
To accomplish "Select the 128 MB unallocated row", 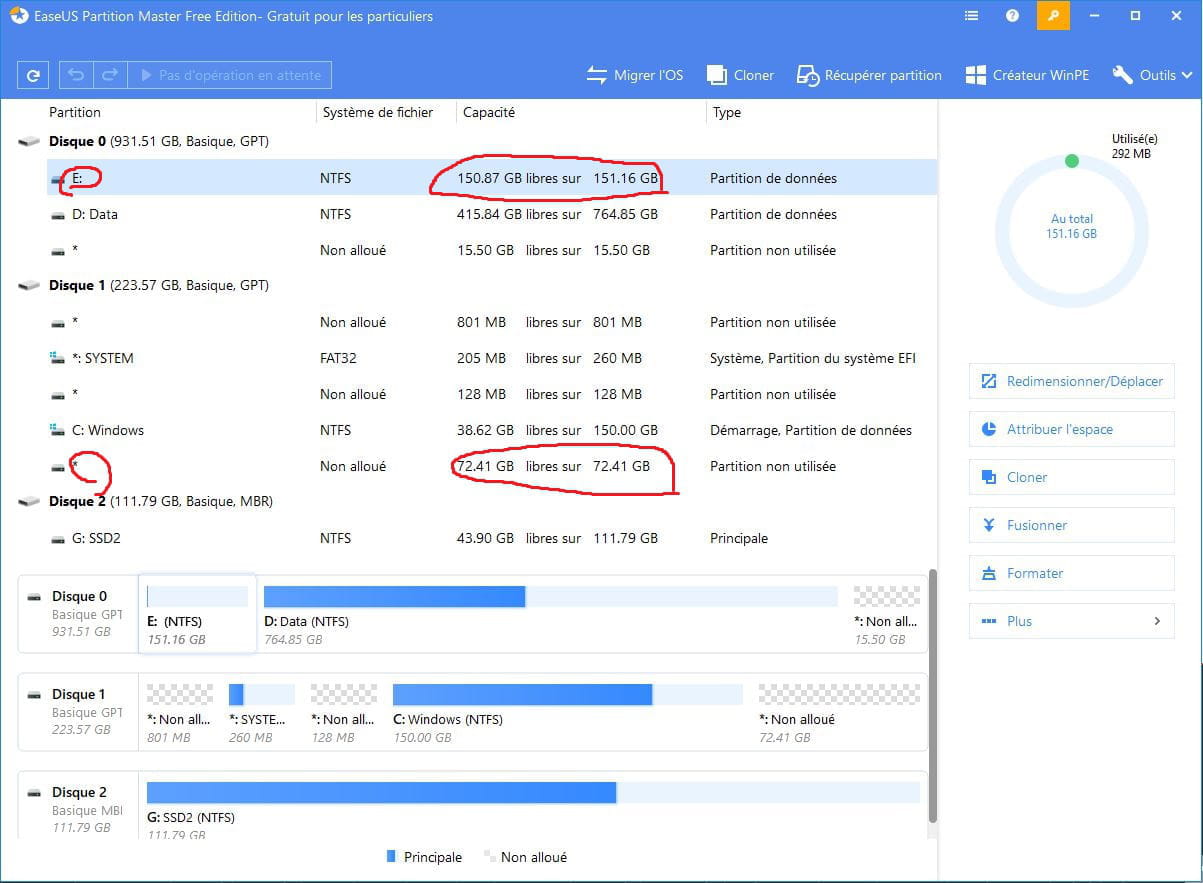I will (491, 394).
